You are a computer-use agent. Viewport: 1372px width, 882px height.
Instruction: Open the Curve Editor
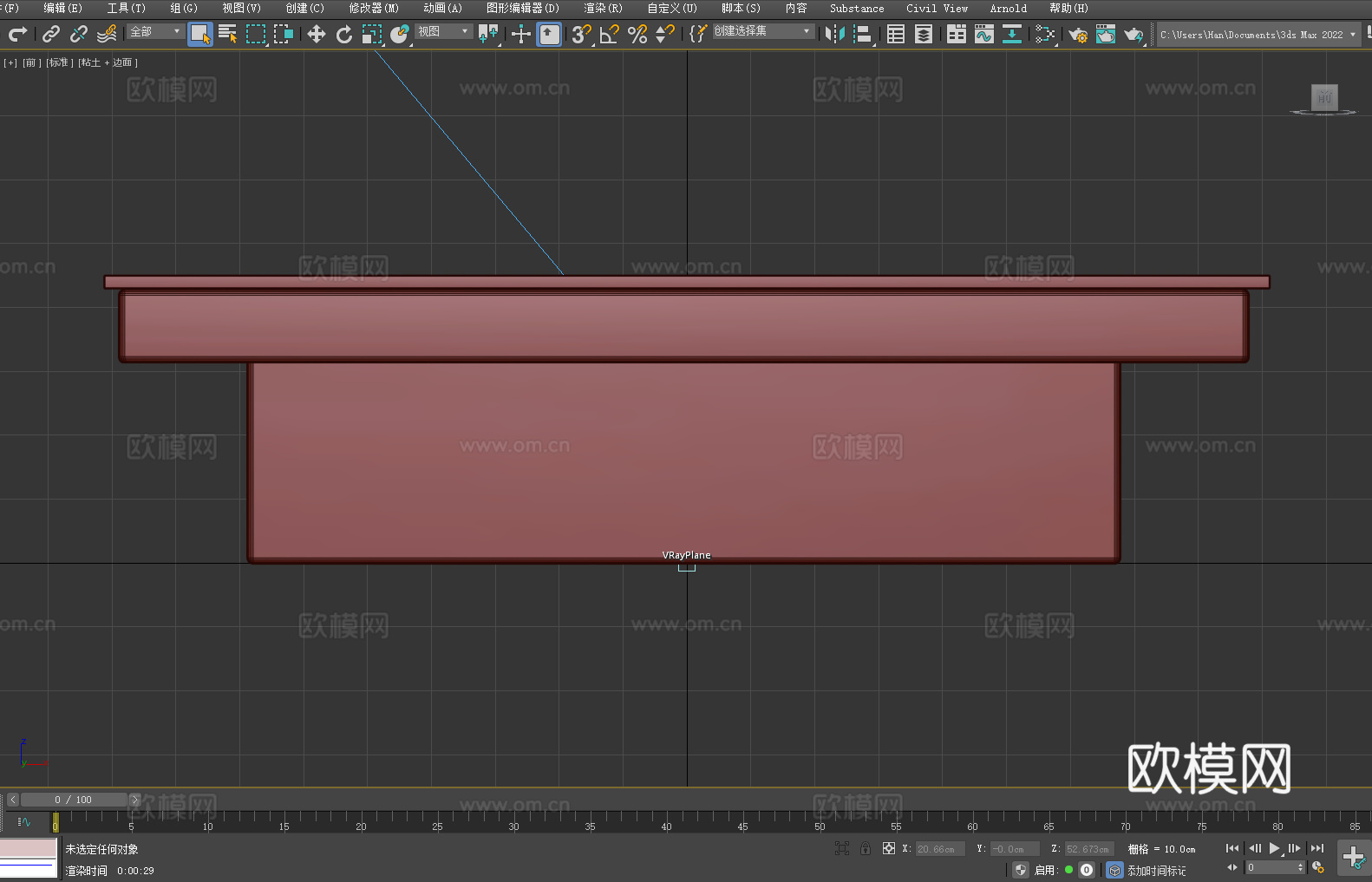click(x=984, y=34)
